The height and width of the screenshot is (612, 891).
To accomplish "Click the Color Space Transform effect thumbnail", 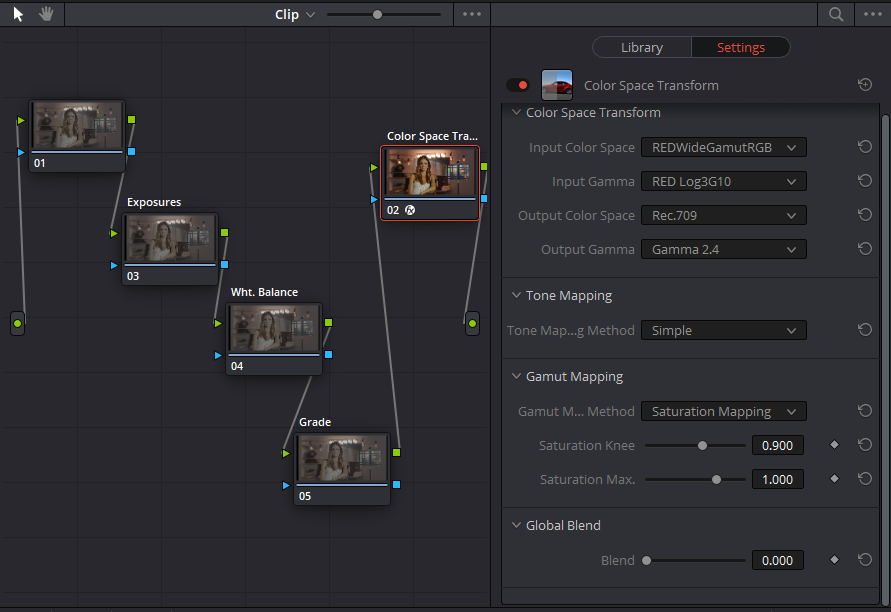I will tap(557, 85).
